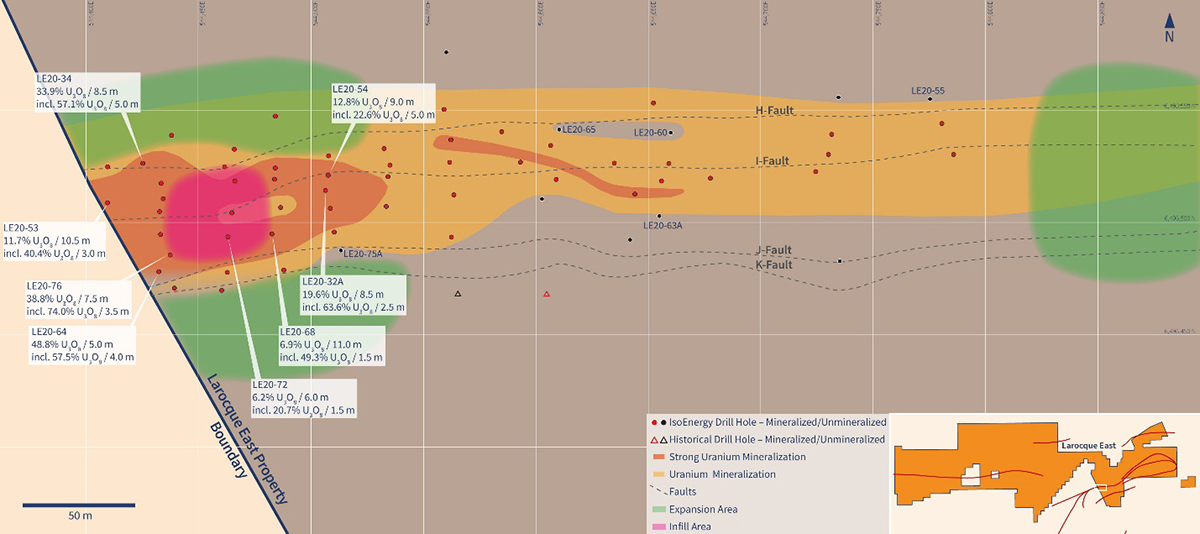This screenshot has width=1200, height=534.
Task: Click the J-Fault label
Action: [774, 251]
